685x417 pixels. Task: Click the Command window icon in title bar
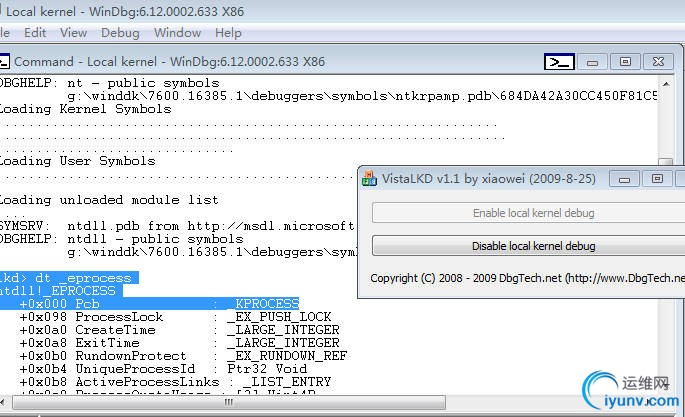(4, 62)
